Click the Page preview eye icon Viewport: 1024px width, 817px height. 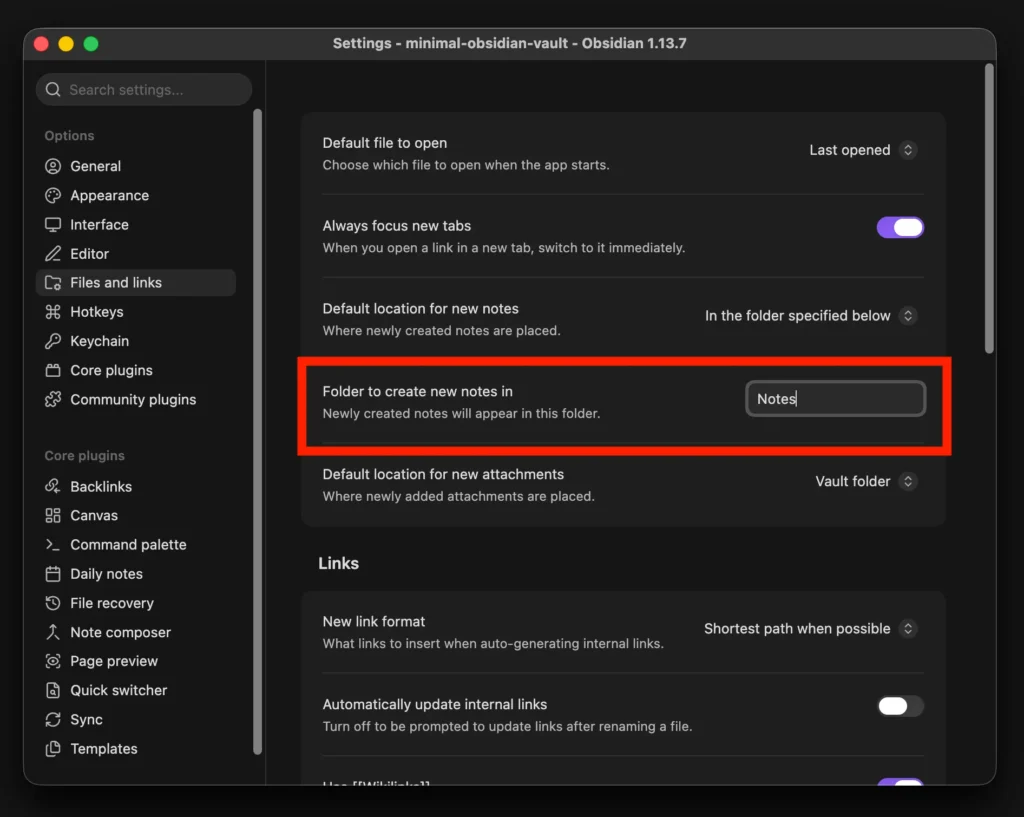(x=53, y=661)
